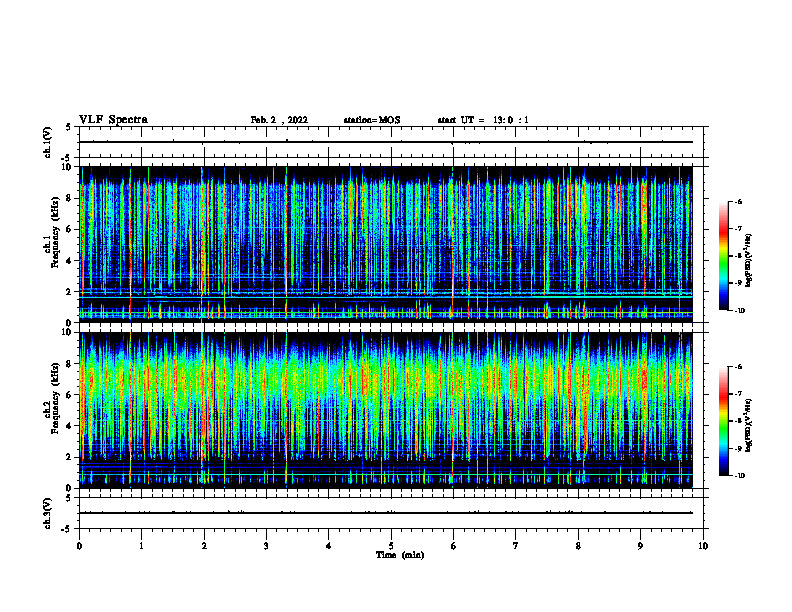Click the ch.1 color bar unit label log(PSD)

click(x=749, y=261)
